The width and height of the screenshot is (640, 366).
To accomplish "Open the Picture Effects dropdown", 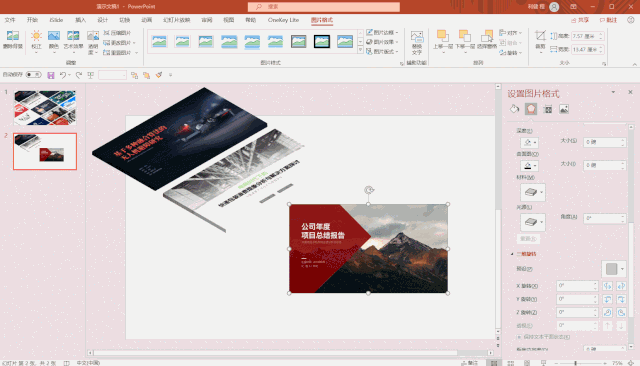I will 382,42.
